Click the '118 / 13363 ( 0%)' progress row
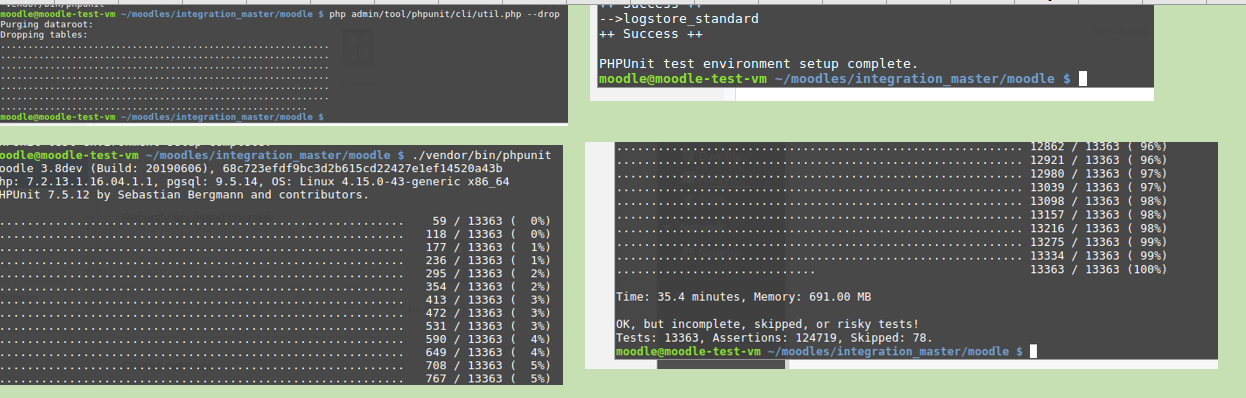 275,234
